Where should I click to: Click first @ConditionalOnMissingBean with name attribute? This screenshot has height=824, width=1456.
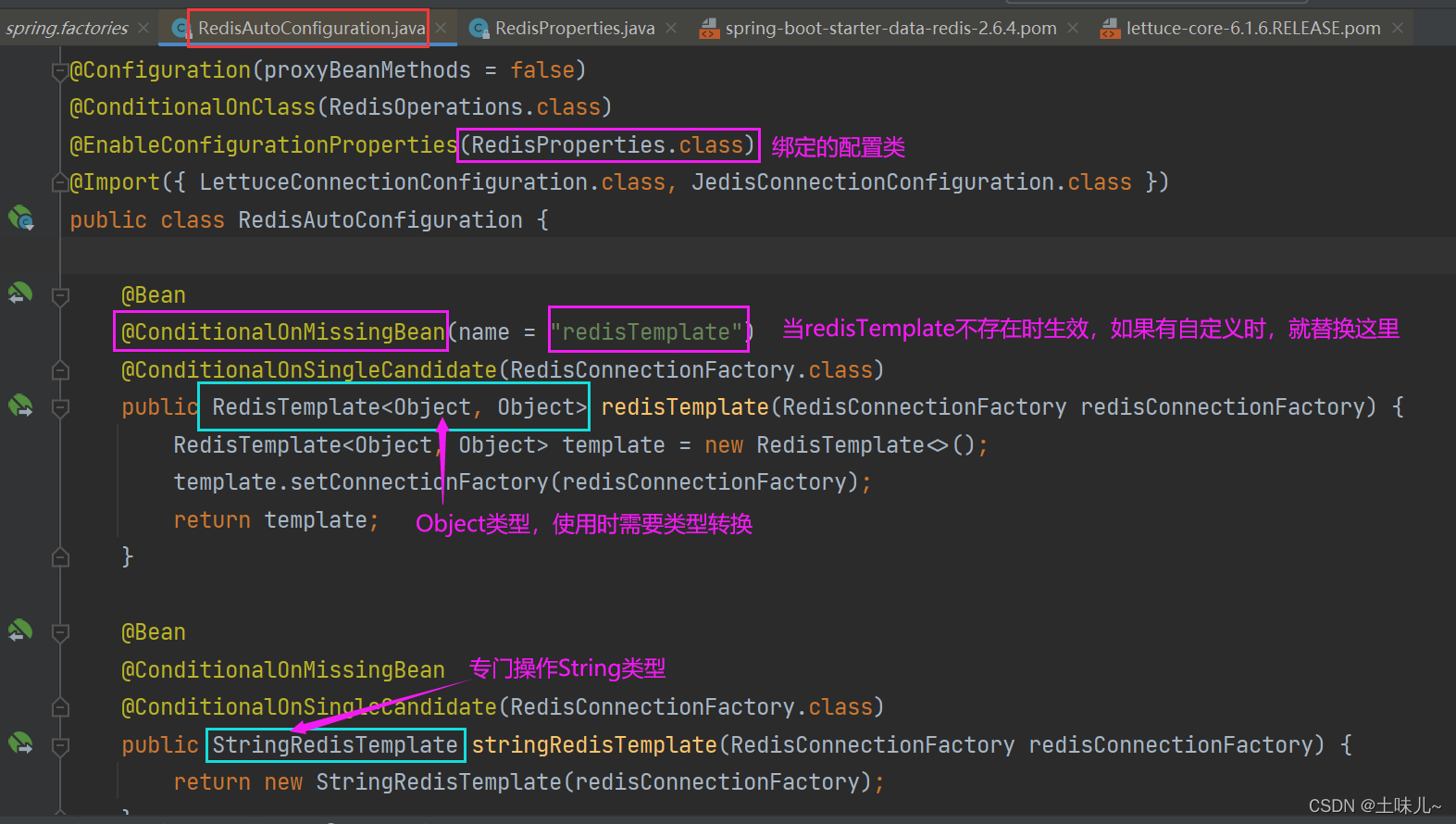[x=282, y=332]
